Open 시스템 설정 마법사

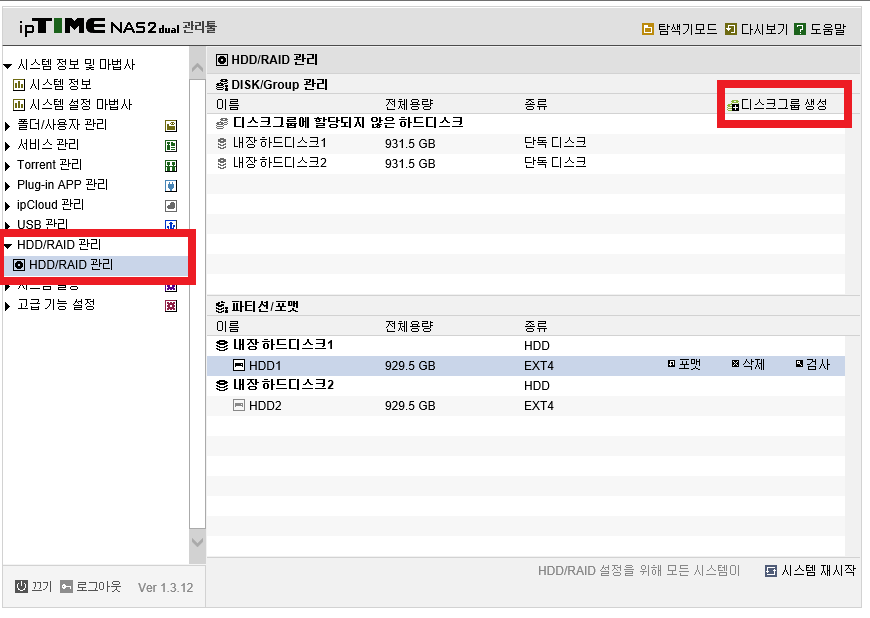pos(80,104)
